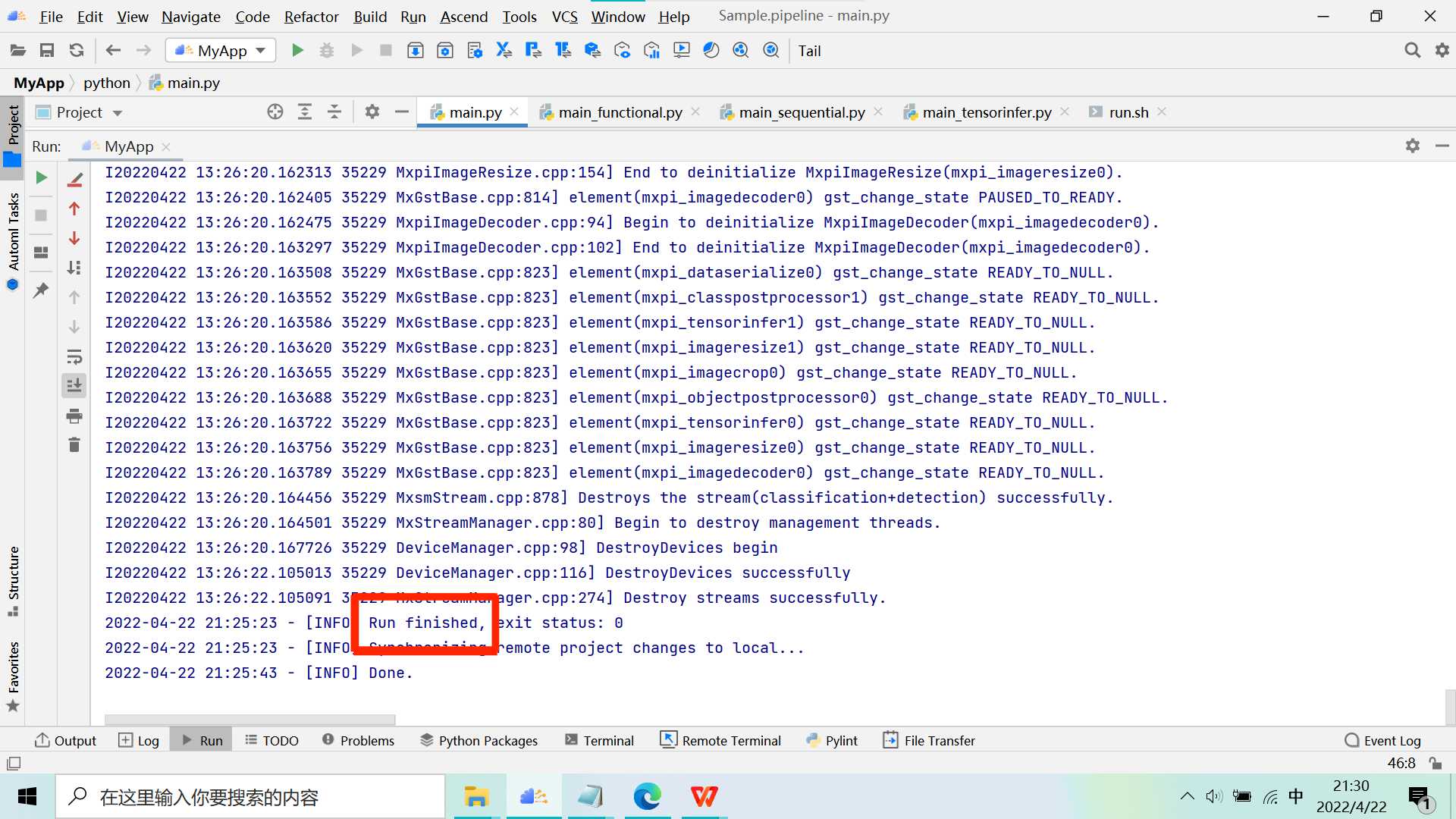The image size is (1456, 819).
Task: Clear console output with trash icon
Action: pyautogui.click(x=74, y=445)
